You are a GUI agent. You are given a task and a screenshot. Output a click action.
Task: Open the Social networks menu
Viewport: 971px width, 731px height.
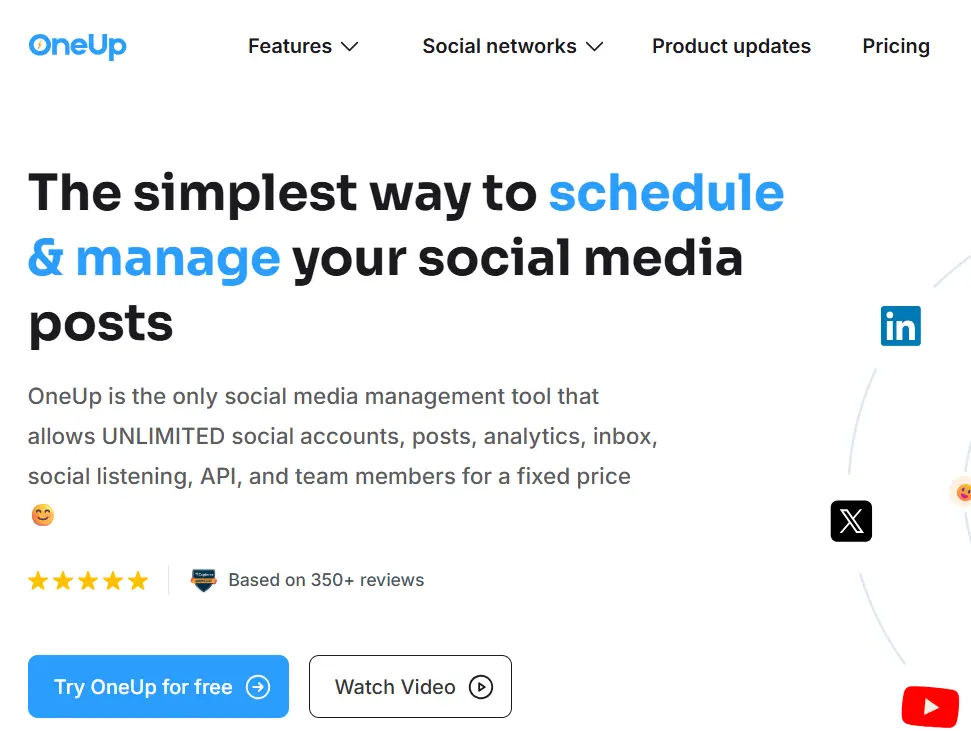click(499, 46)
